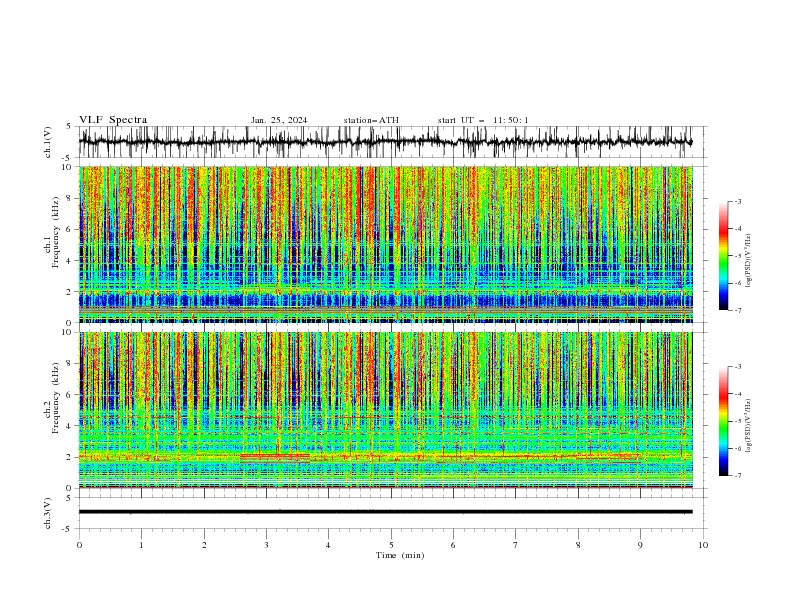Click the "-7" tick on ch.2 color bar

click(x=737, y=476)
